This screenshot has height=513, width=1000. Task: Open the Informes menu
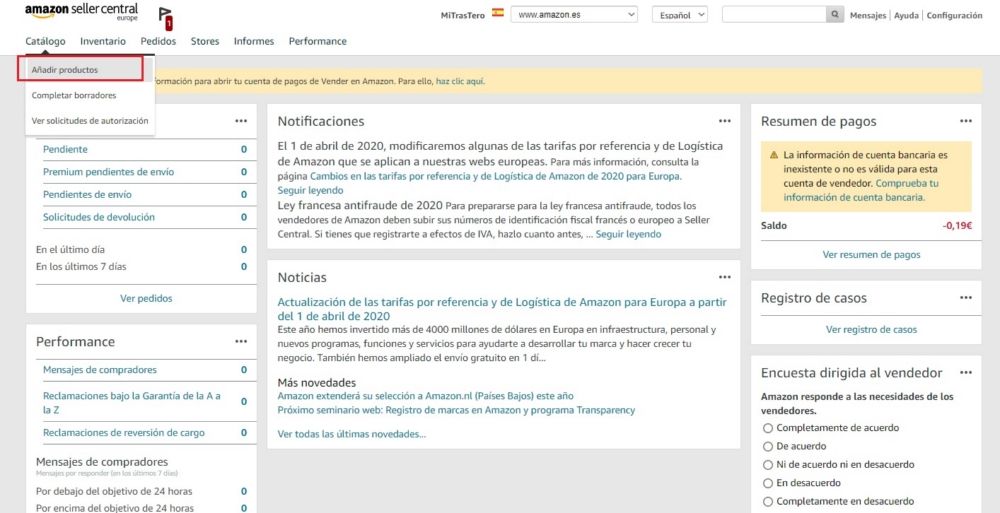tap(254, 41)
